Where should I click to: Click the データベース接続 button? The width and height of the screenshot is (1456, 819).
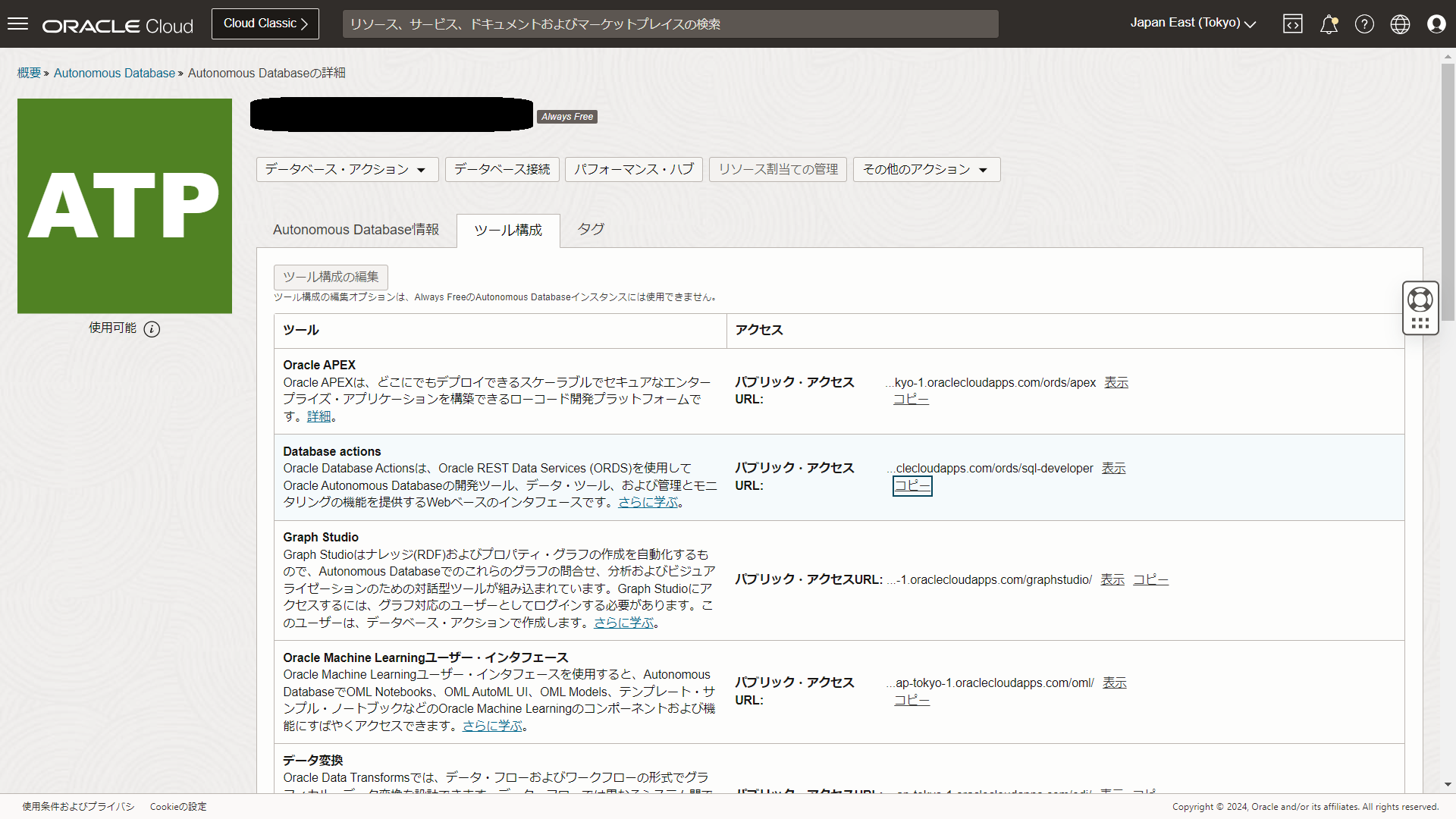501,169
